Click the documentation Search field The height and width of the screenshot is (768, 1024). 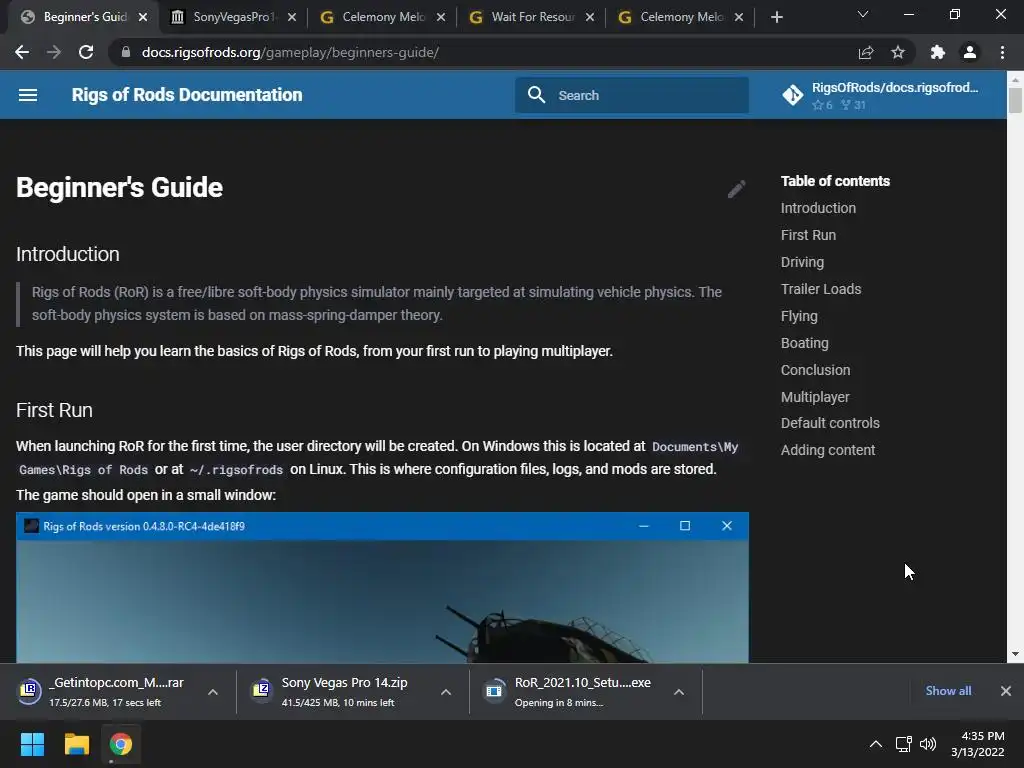tap(632, 95)
